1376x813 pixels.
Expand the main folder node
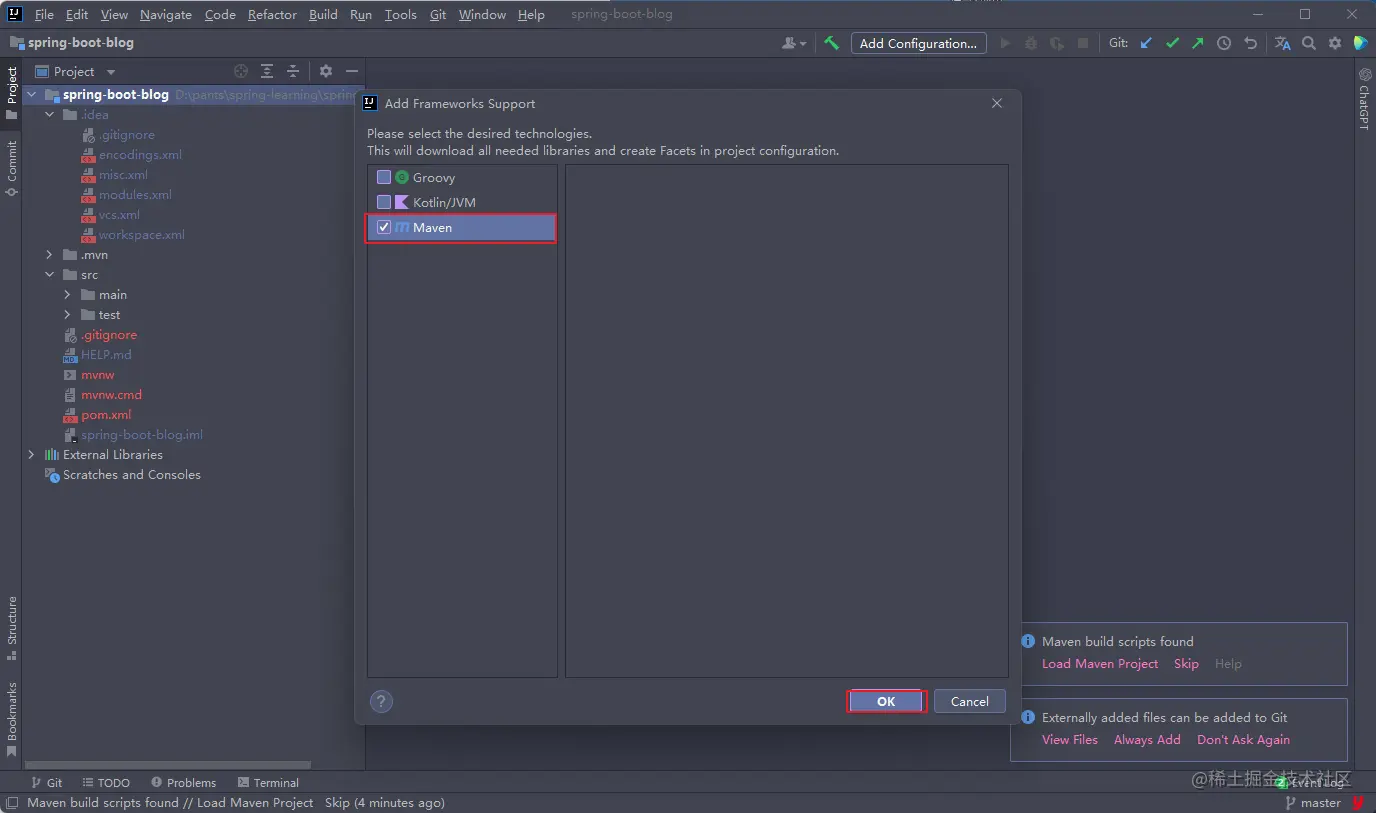[x=68, y=295]
